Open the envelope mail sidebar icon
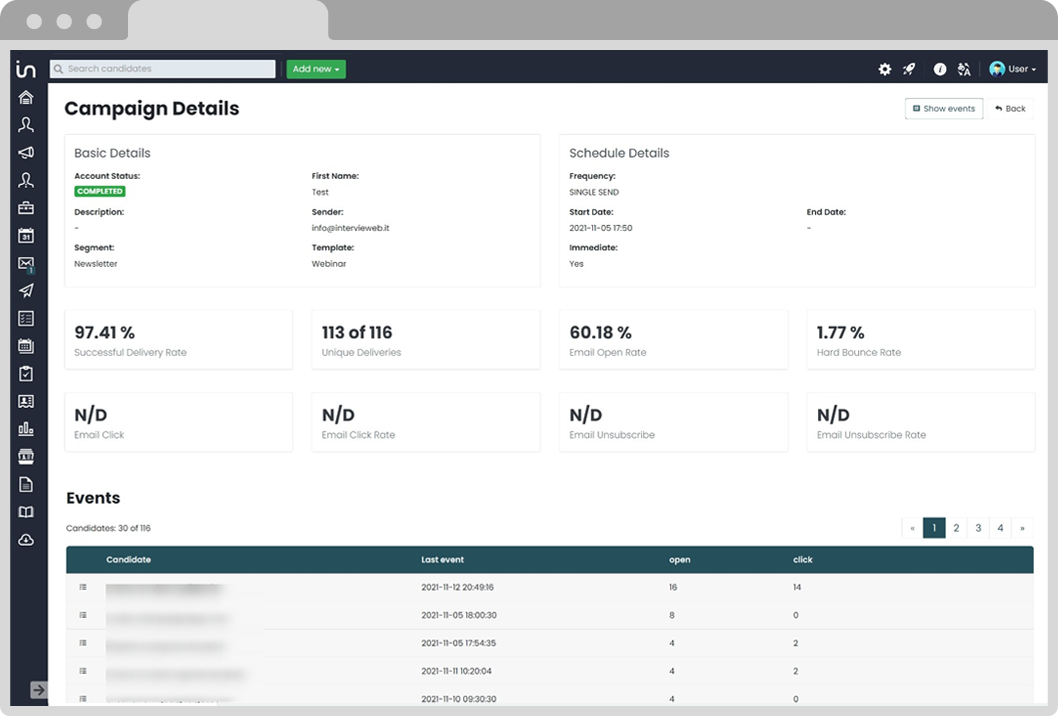1058x716 pixels. pos(26,263)
